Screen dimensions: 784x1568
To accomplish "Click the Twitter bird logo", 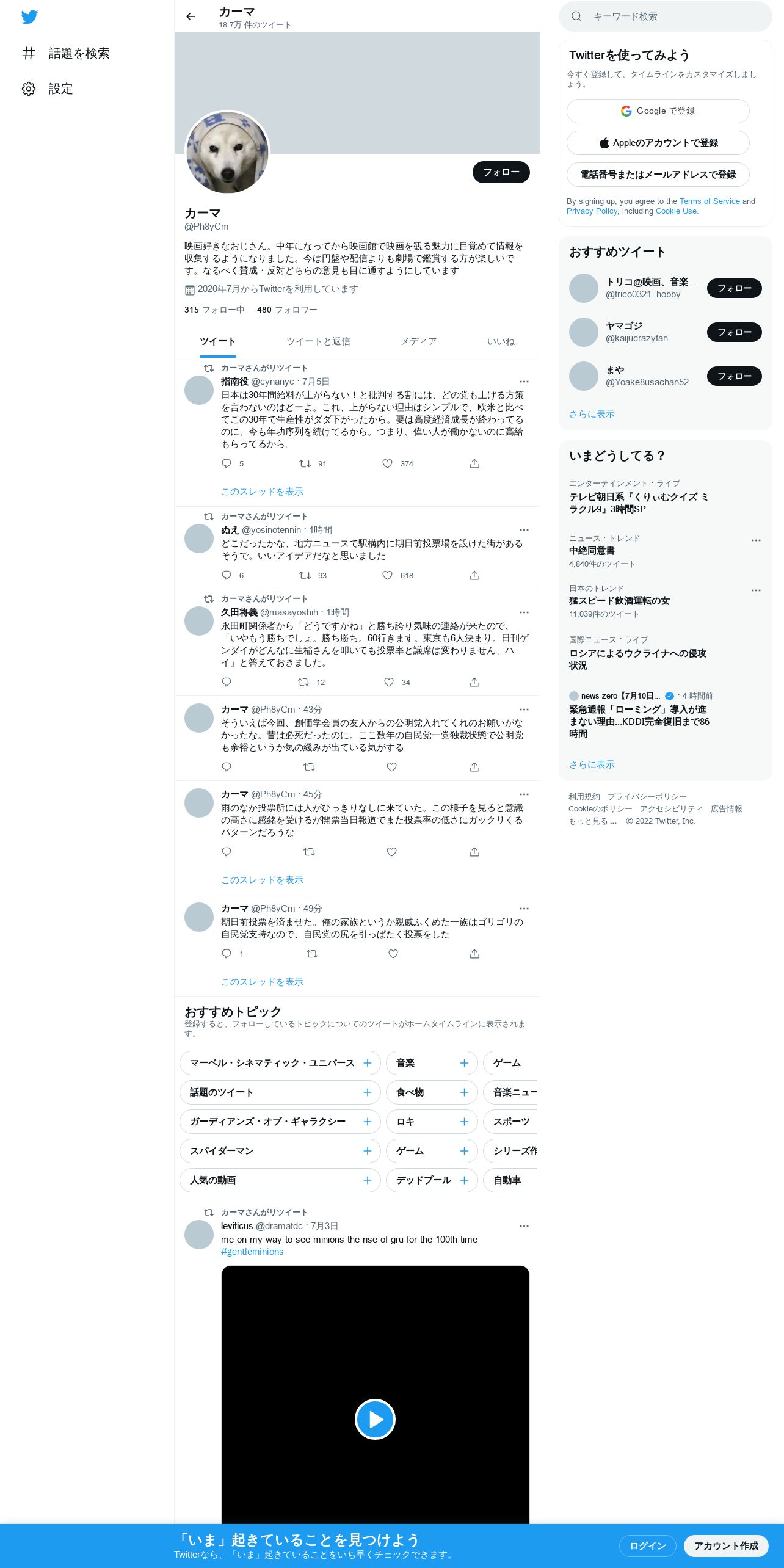I will click(29, 17).
